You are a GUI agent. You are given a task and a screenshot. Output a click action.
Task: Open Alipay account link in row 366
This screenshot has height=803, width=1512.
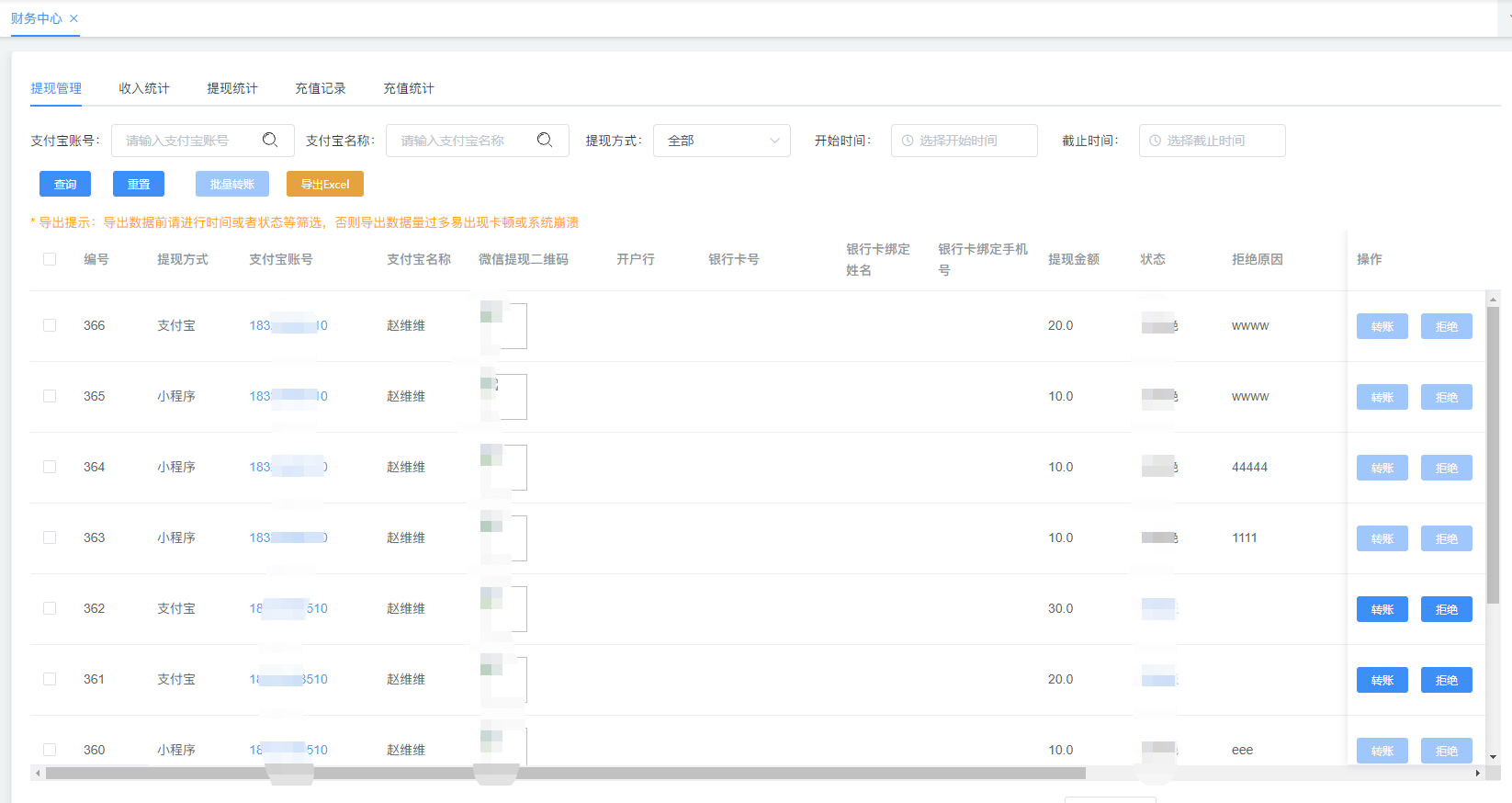click(288, 325)
